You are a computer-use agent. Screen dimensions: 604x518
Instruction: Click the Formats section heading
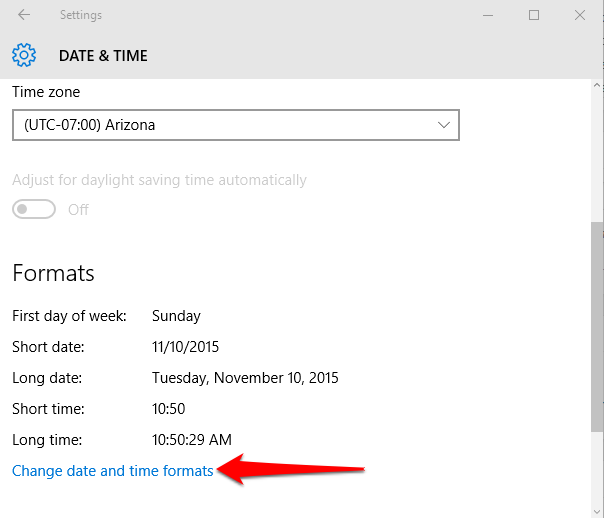point(53,273)
